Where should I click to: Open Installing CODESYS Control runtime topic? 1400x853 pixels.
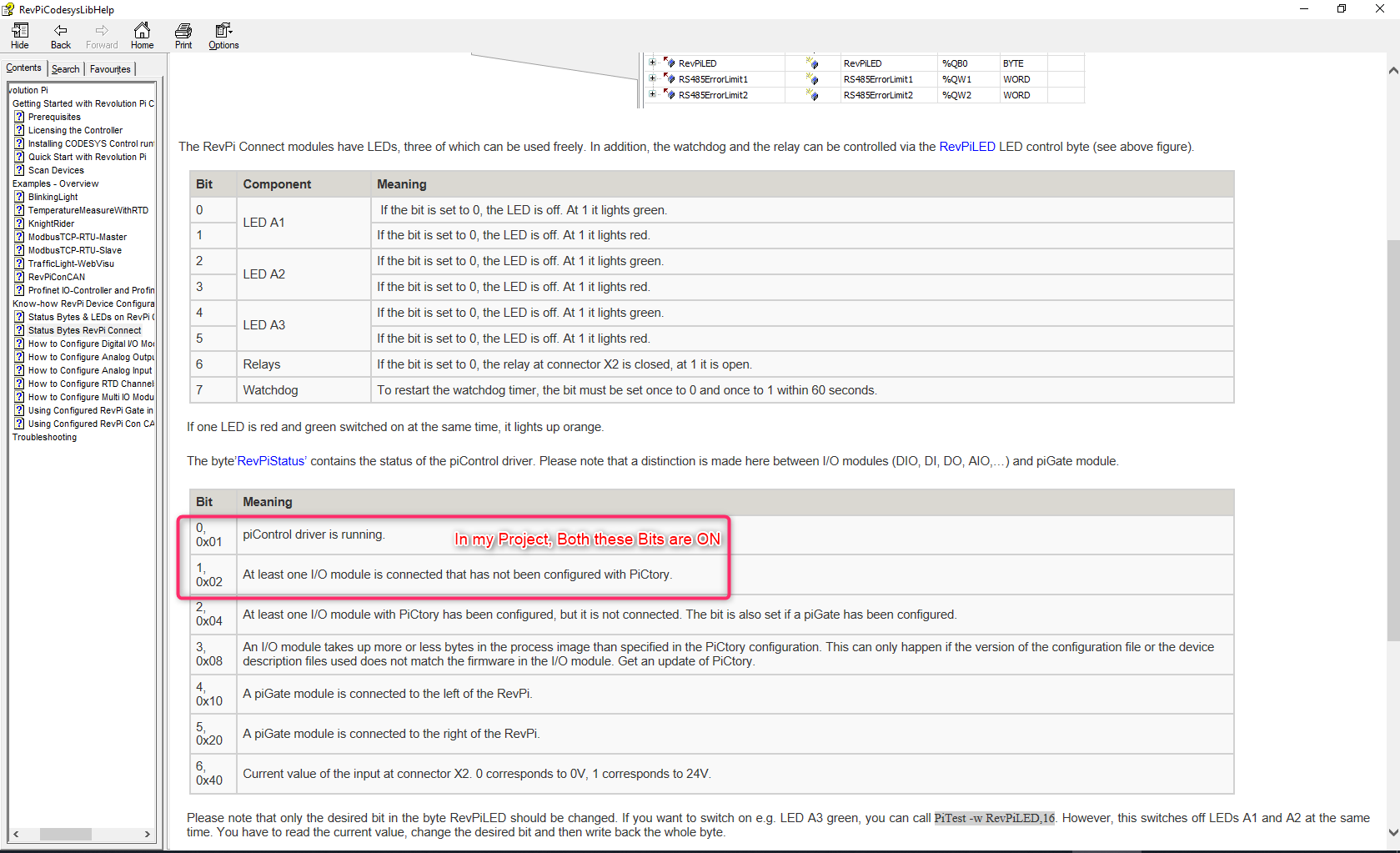[91, 143]
